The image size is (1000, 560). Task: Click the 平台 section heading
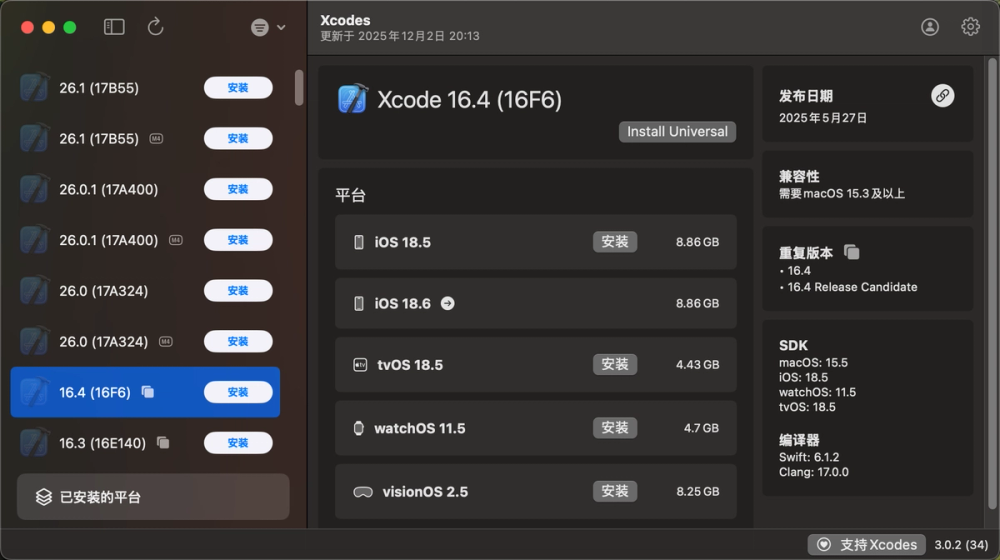pos(350,195)
